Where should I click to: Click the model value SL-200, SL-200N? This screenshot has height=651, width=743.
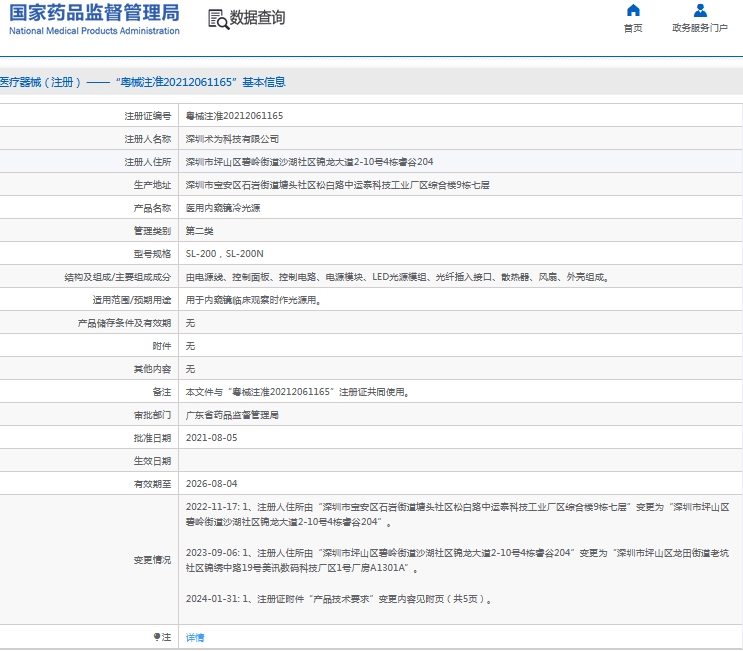pos(225,253)
